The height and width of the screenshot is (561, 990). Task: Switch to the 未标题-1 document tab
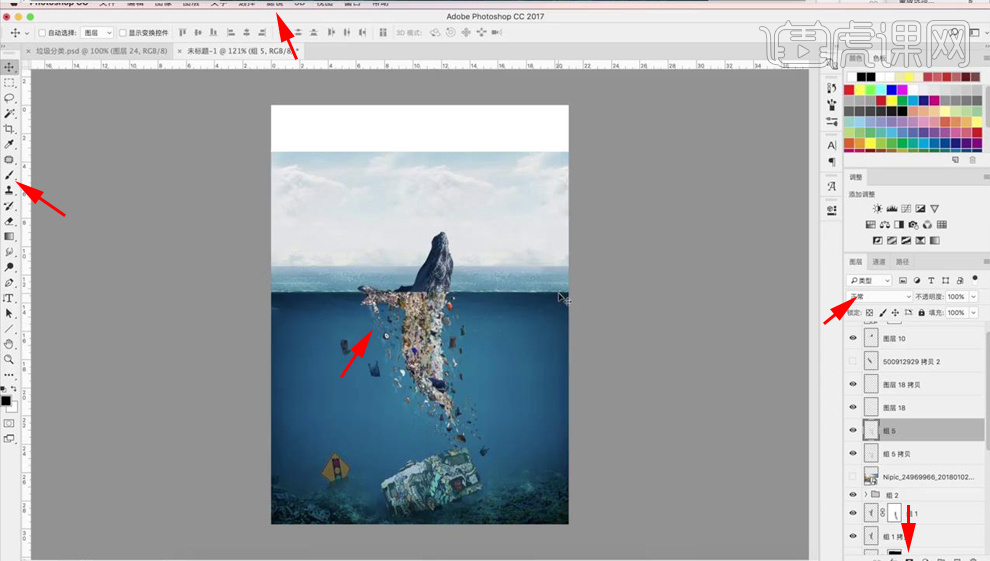pos(242,51)
